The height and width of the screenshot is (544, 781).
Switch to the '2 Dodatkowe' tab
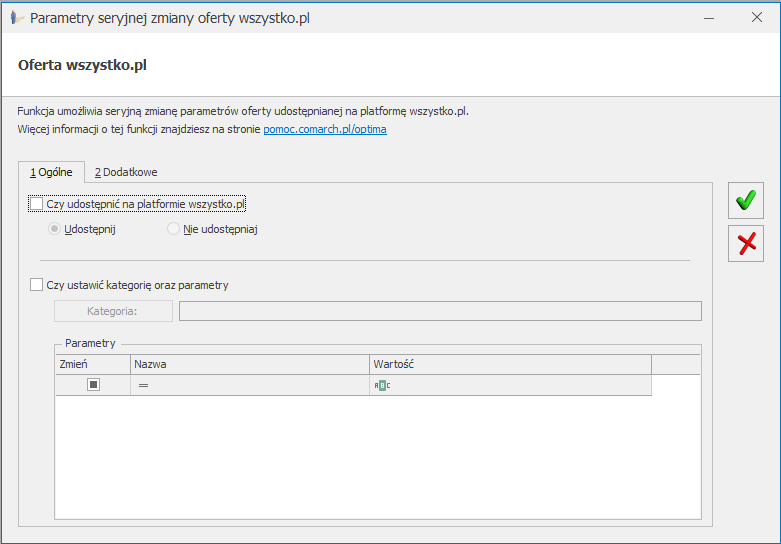point(126,172)
